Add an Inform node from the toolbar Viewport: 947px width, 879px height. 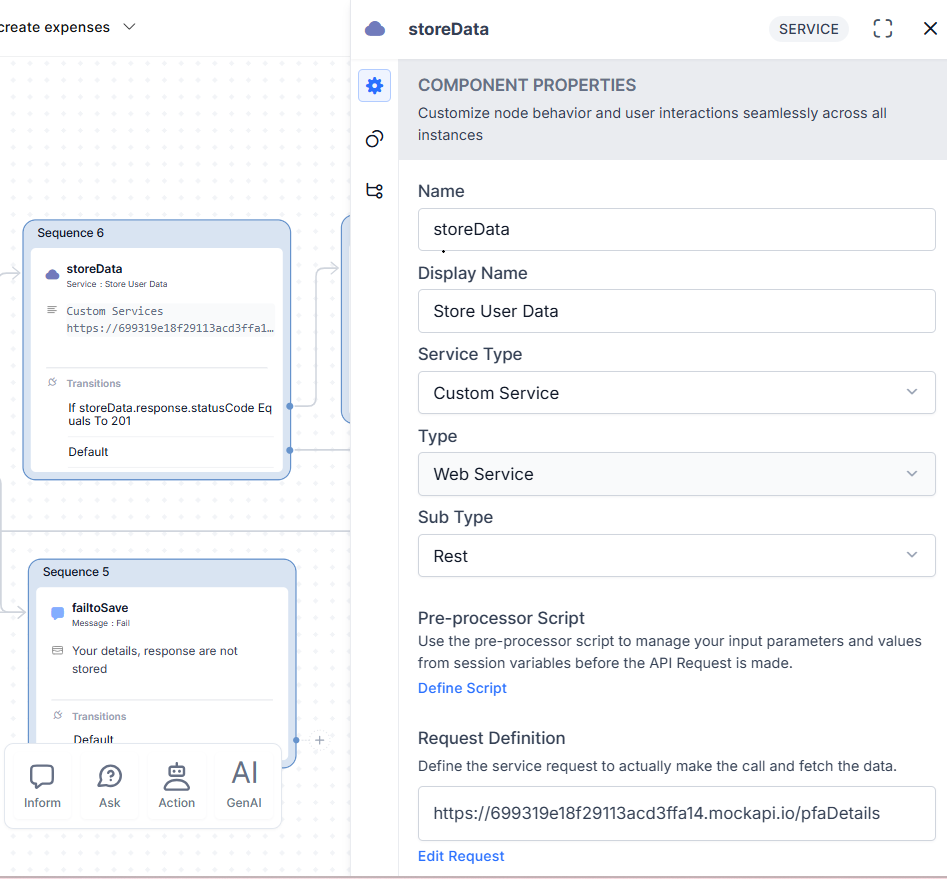[x=42, y=785]
